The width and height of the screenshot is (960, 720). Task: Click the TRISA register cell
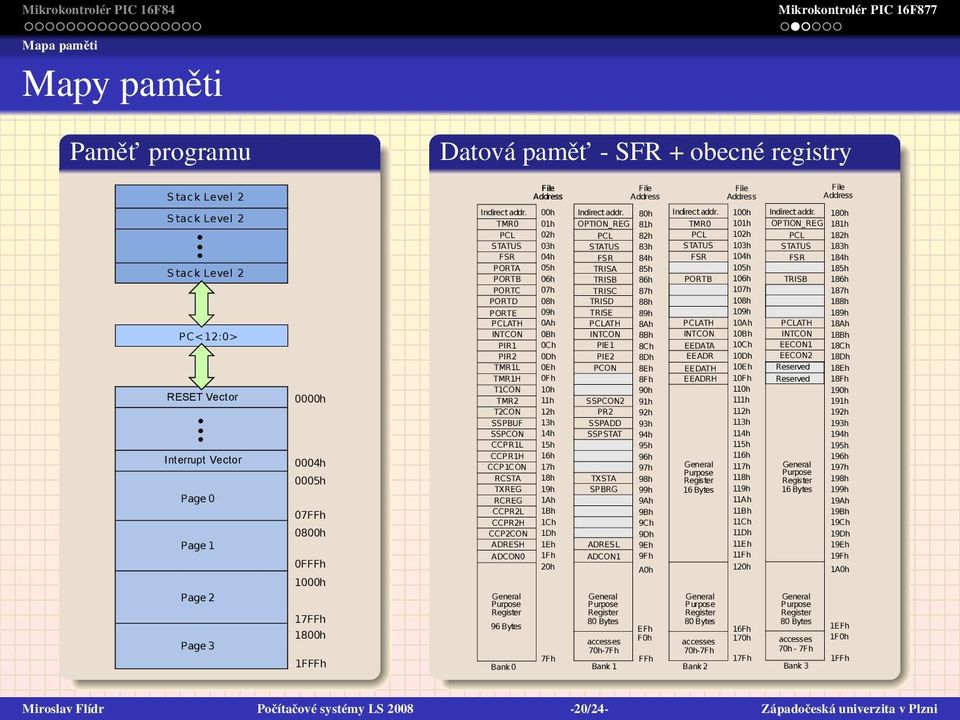click(603, 269)
